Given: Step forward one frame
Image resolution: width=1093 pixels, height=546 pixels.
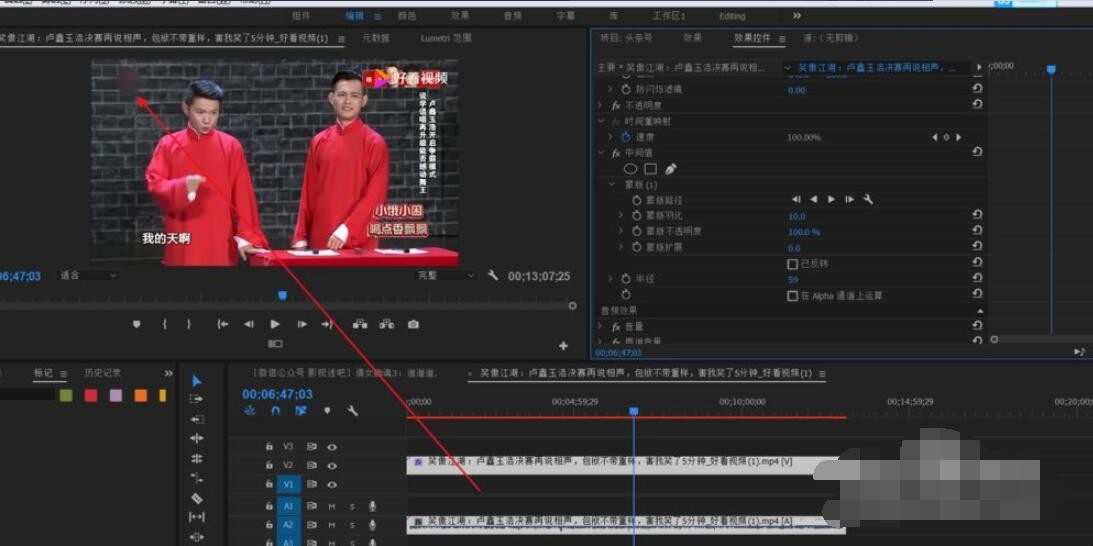Looking at the screenshot, I should pyautogui.click(x=302, y=324).
